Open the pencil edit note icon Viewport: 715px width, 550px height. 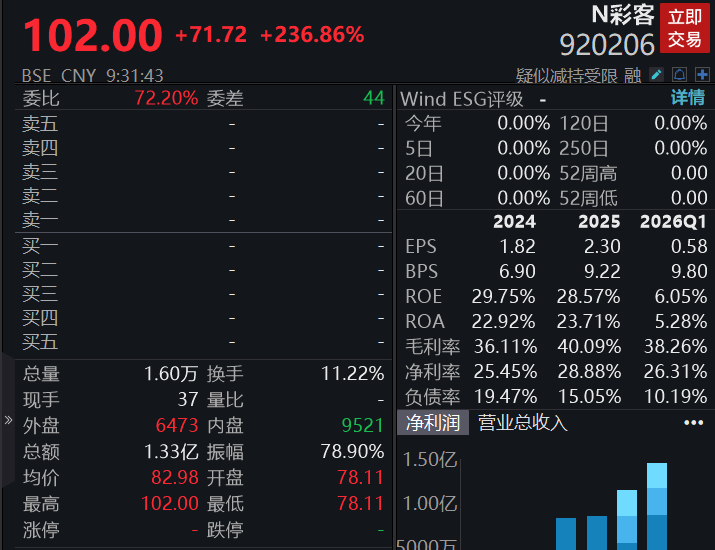point(656,74)
